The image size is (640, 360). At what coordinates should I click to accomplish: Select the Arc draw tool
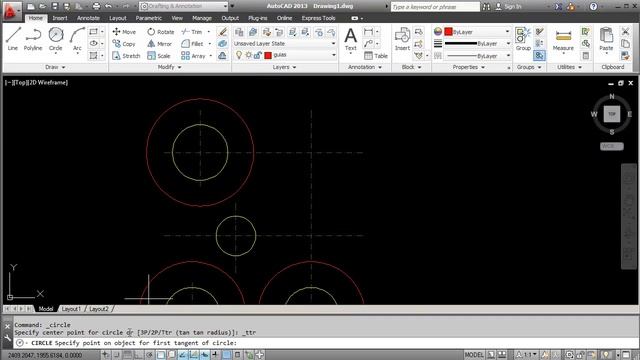[x=77, y=39]
